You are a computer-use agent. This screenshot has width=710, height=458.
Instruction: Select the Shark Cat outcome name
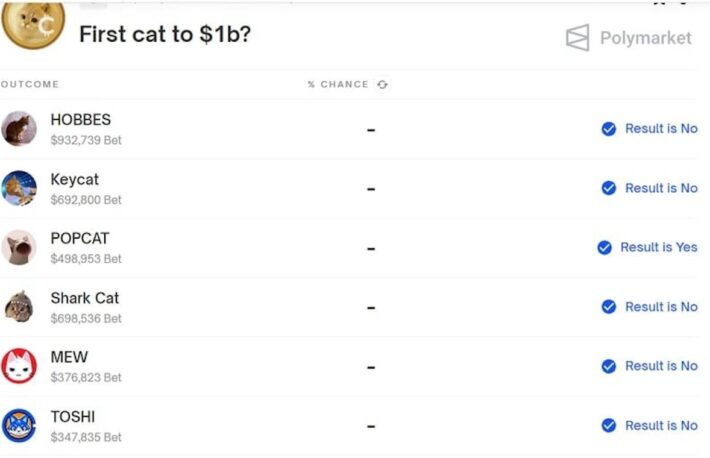pyautogui.click(x=85, y=298)
